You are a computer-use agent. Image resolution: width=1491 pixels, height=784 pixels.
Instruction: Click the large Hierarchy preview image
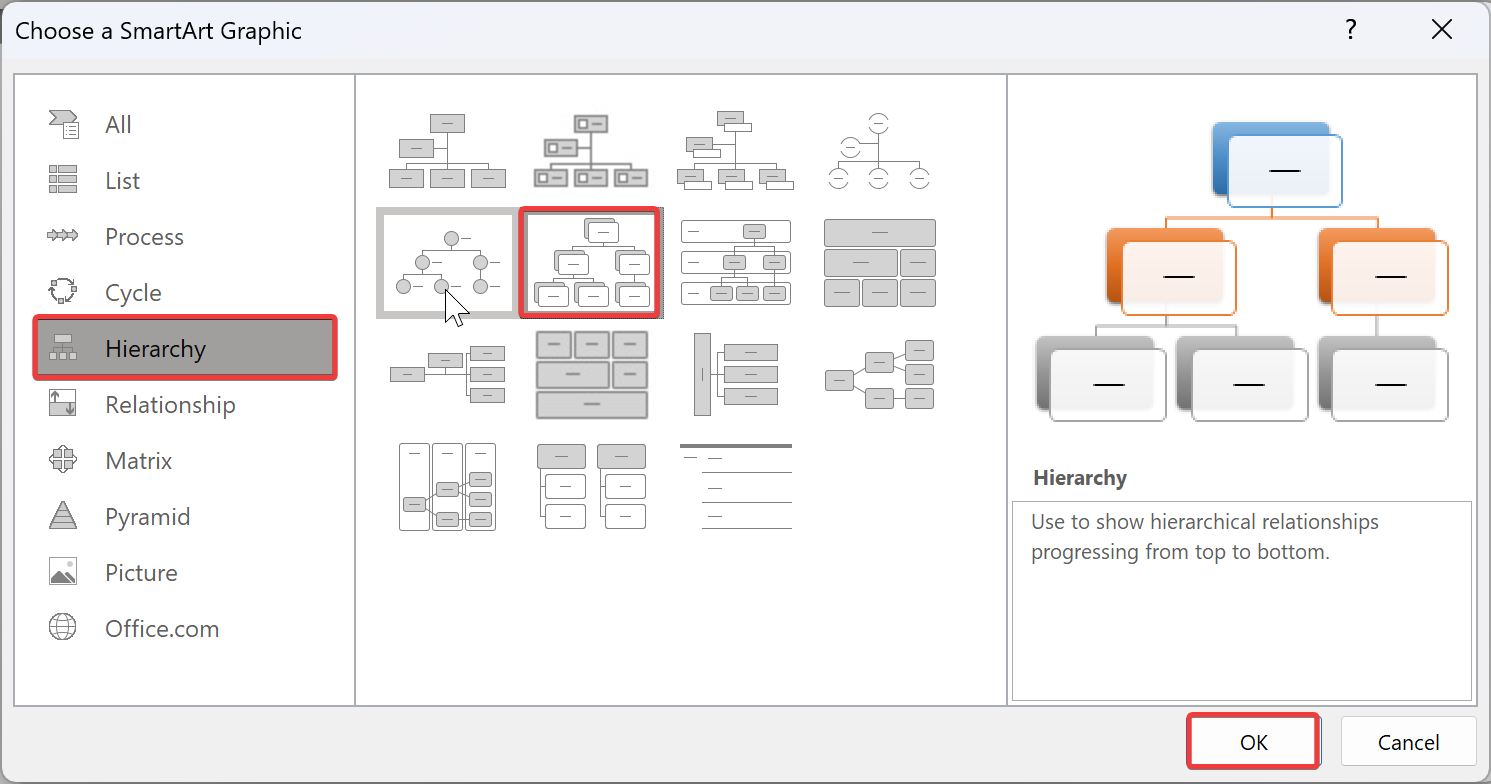tap(1241, 271)
